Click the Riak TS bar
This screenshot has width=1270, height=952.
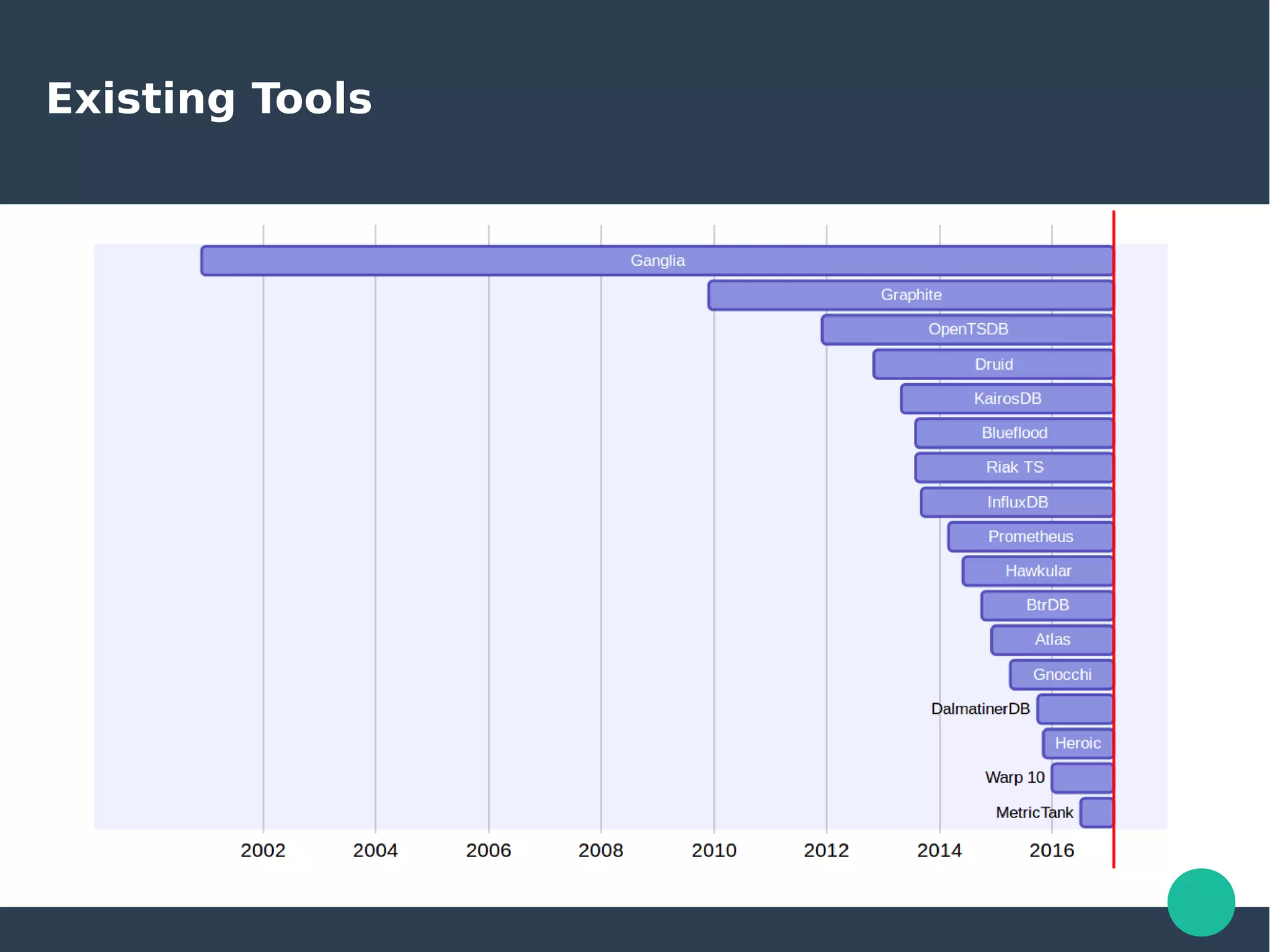[1015, 468]
